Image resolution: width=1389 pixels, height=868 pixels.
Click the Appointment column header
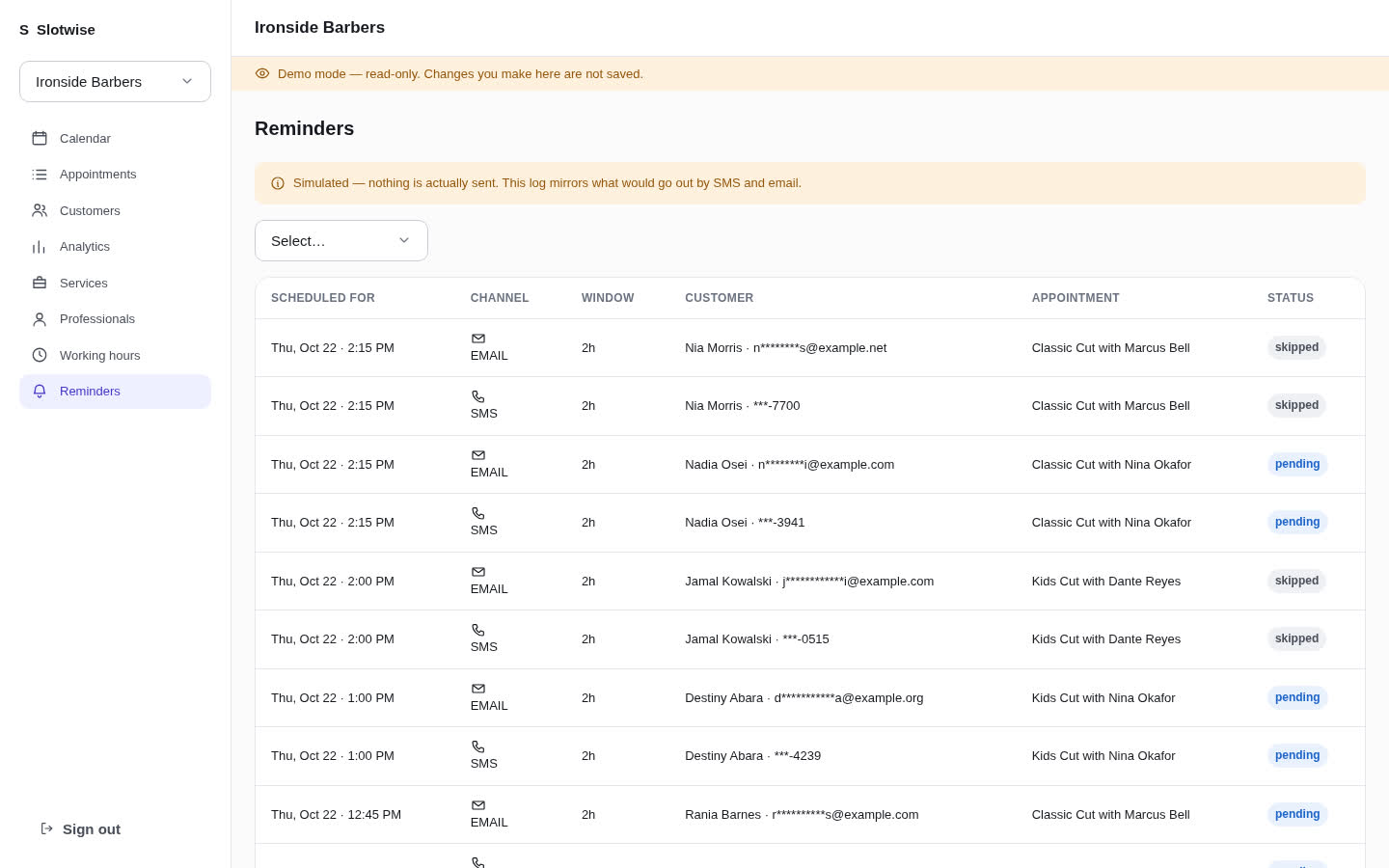[1076, 298]
